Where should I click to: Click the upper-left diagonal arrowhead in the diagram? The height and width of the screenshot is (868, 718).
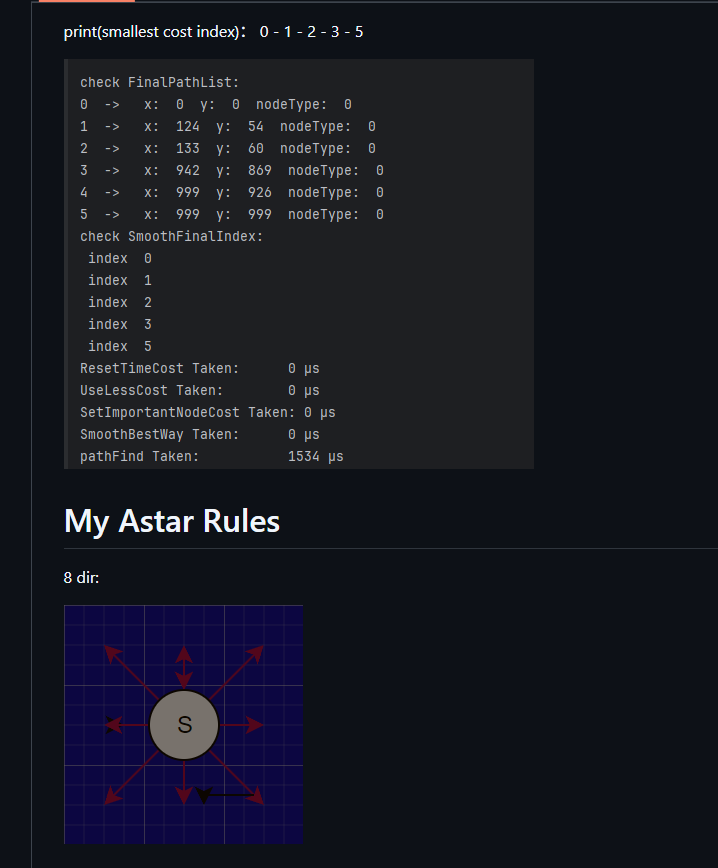click(x=111, y=652)
